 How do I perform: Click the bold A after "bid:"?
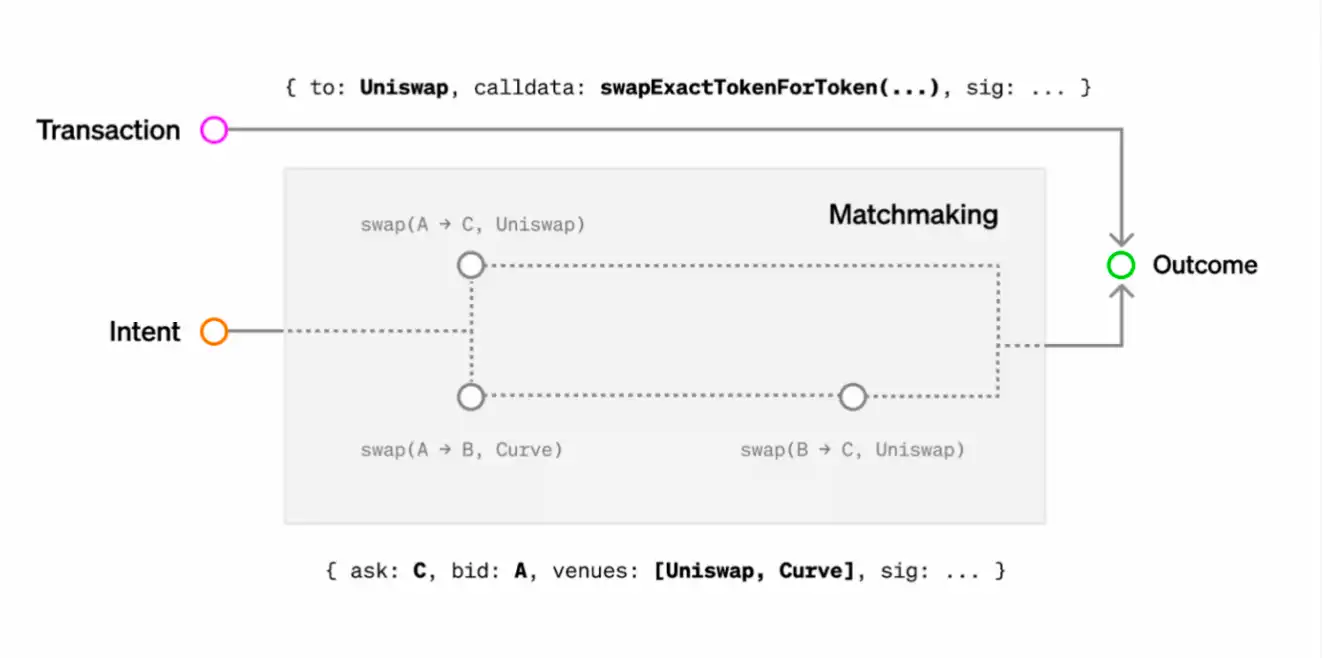[x=520, y=571]
